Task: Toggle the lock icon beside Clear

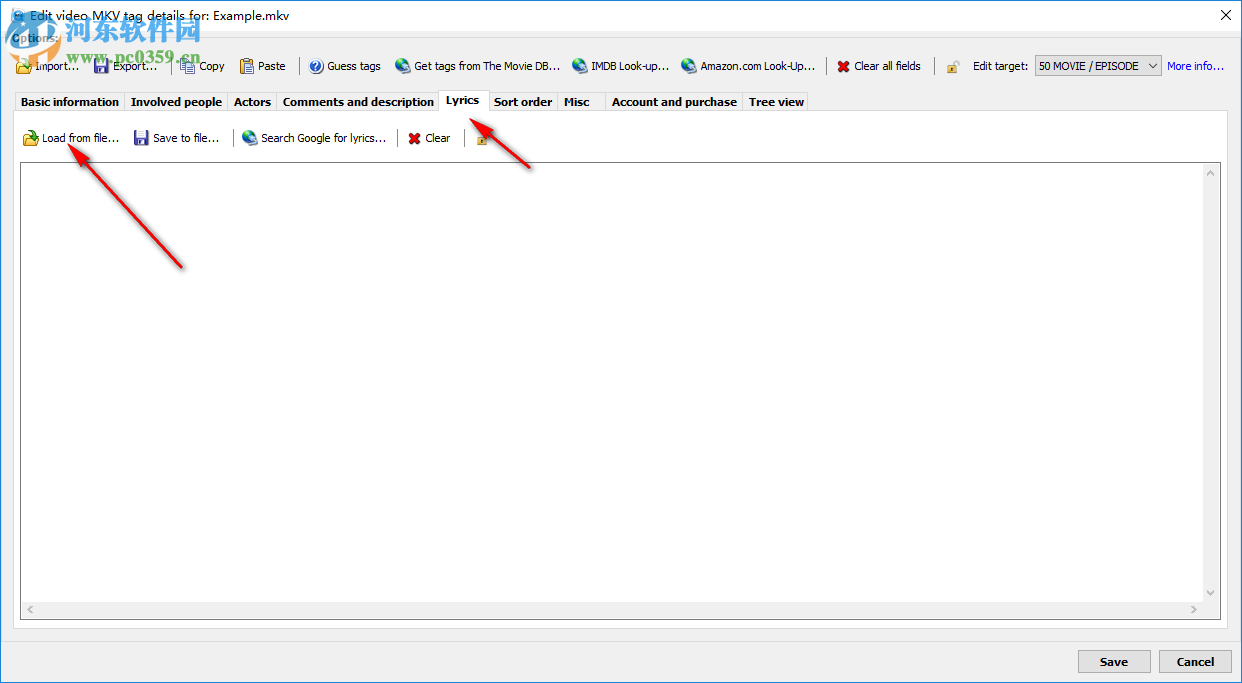Action: [x=481, y=138]
